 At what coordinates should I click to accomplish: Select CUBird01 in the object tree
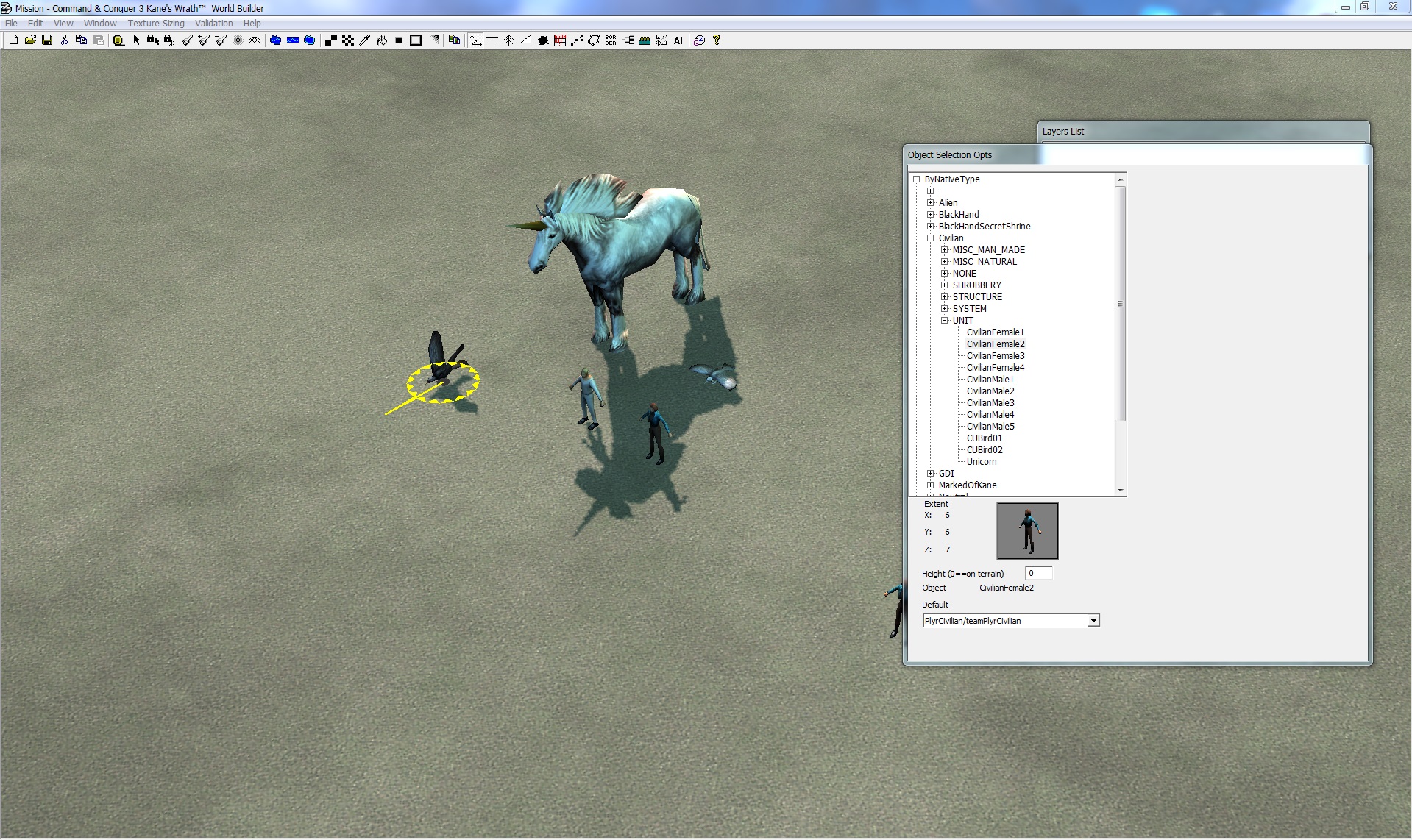tap(985, 438)
